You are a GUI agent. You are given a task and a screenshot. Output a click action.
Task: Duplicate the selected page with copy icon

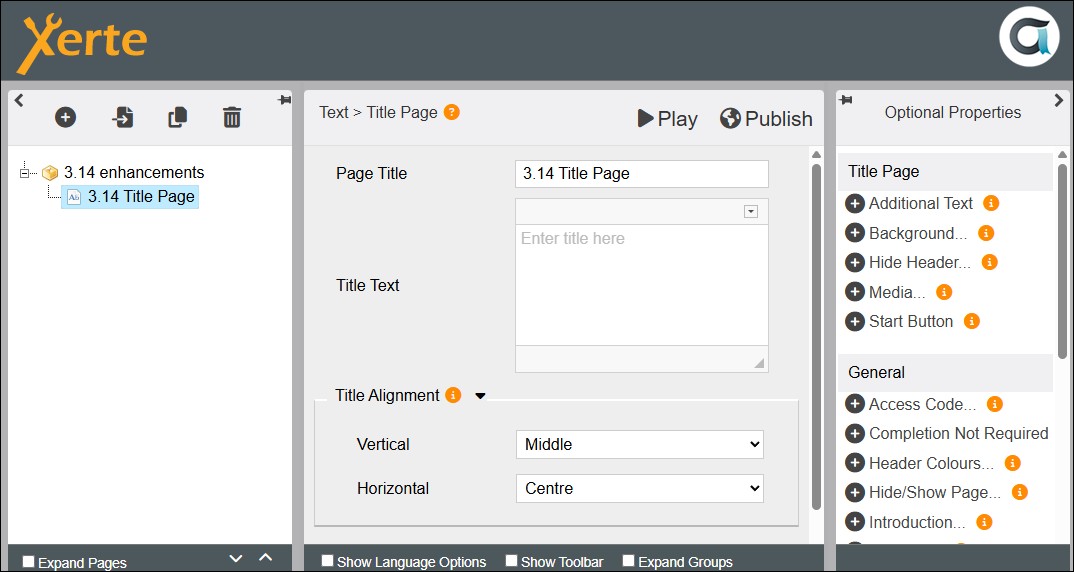pos(177,117)
